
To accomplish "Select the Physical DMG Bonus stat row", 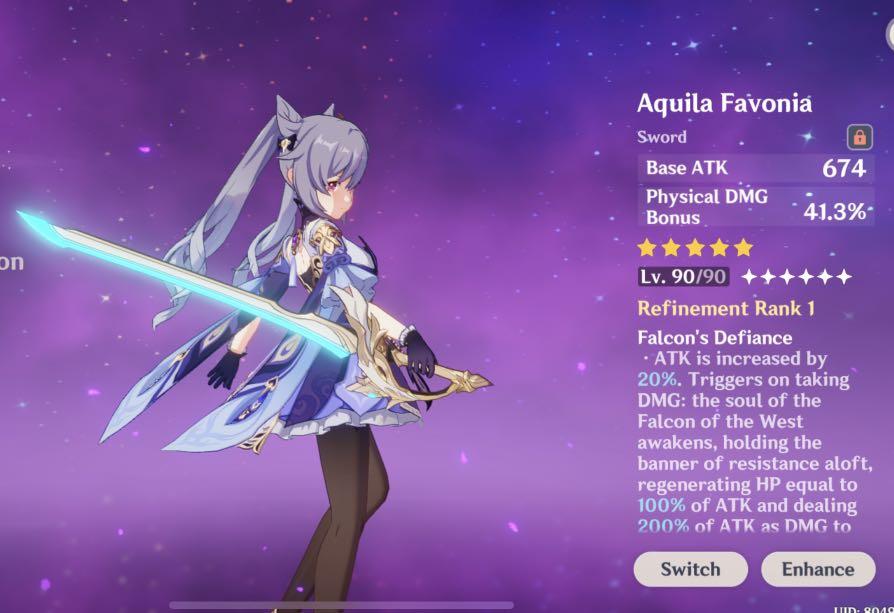I will [755, 206].
